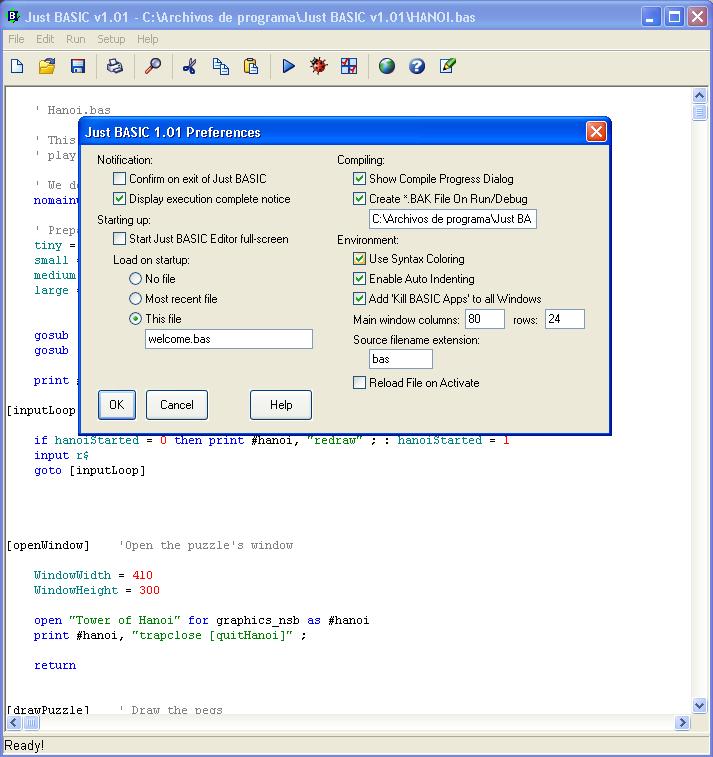Toggle Enable Auto Indenting checkbox
The height and width of the screenshot is (757, 713).
[x=359, y=279]
